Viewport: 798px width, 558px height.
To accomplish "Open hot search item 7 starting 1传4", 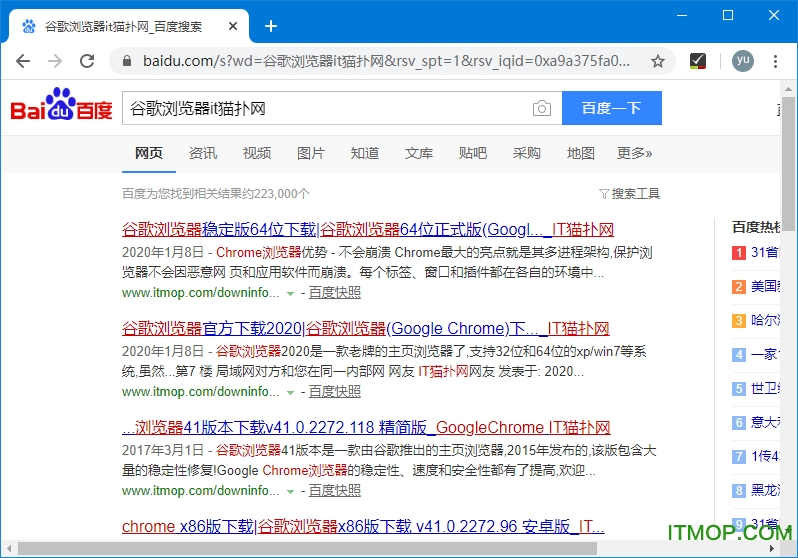I will (765, 456).
